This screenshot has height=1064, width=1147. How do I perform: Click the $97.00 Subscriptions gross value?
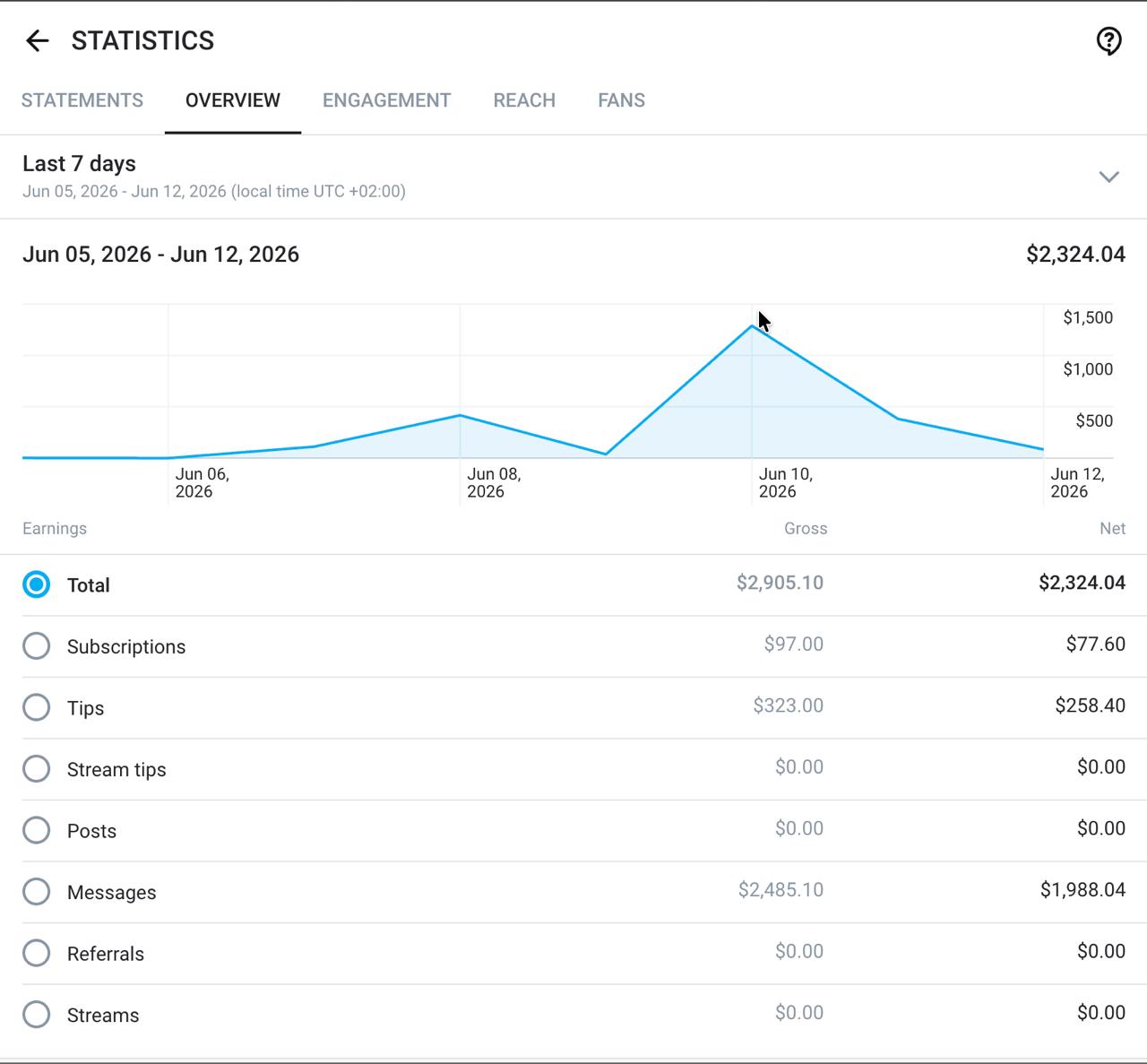[x=793, y=644]
